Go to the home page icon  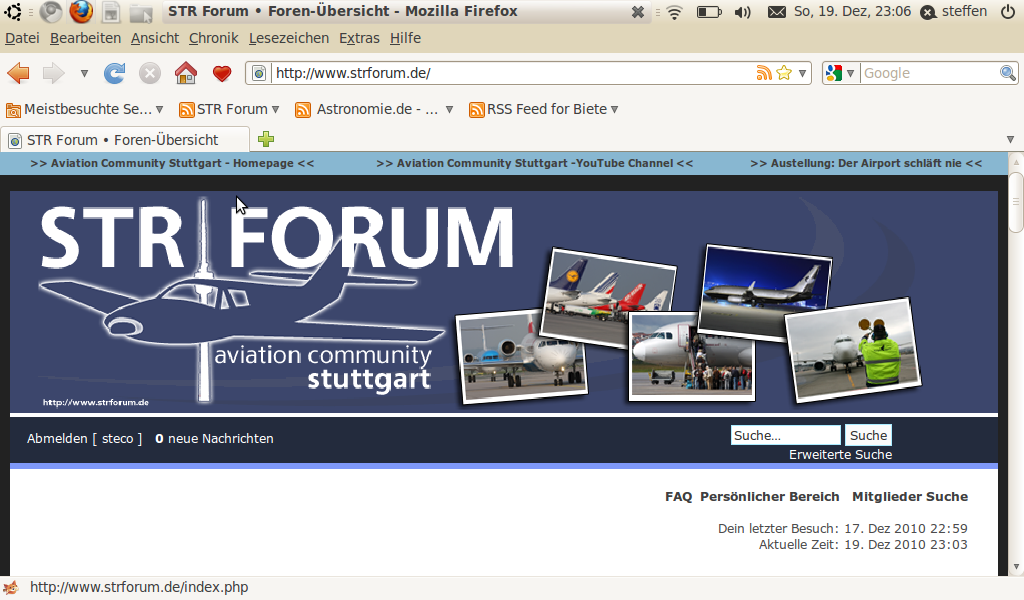[x=185, y=73]
